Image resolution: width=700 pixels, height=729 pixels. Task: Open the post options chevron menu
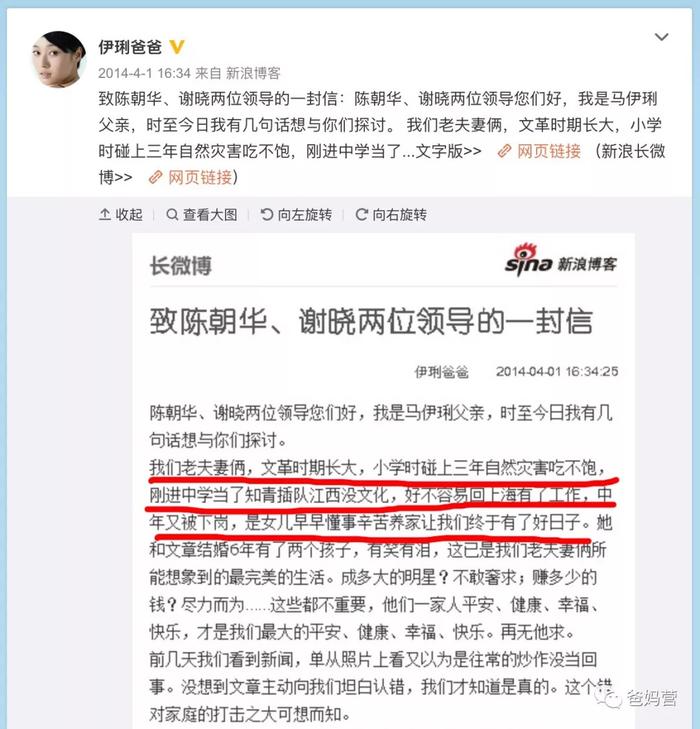[661, 37]
